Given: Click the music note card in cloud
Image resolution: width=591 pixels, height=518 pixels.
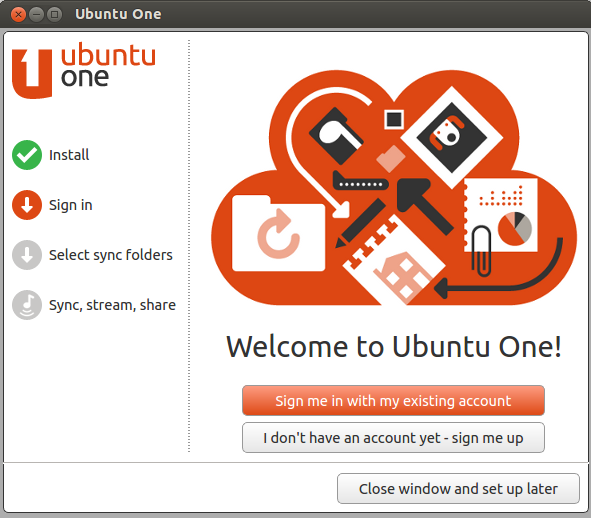Looking at the screenshot, I should click(336, 136).
